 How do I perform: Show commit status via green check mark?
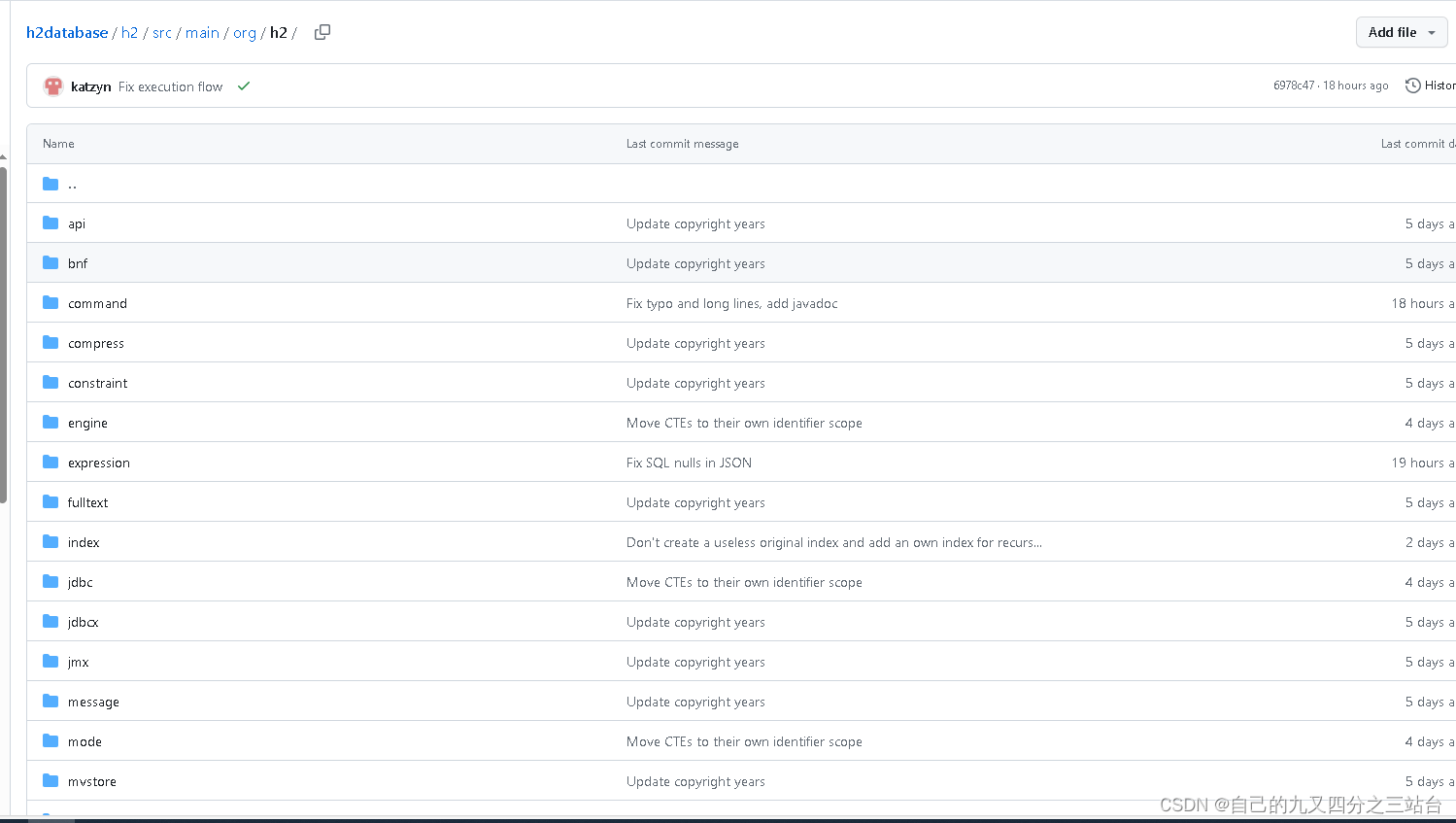(244, 86)
